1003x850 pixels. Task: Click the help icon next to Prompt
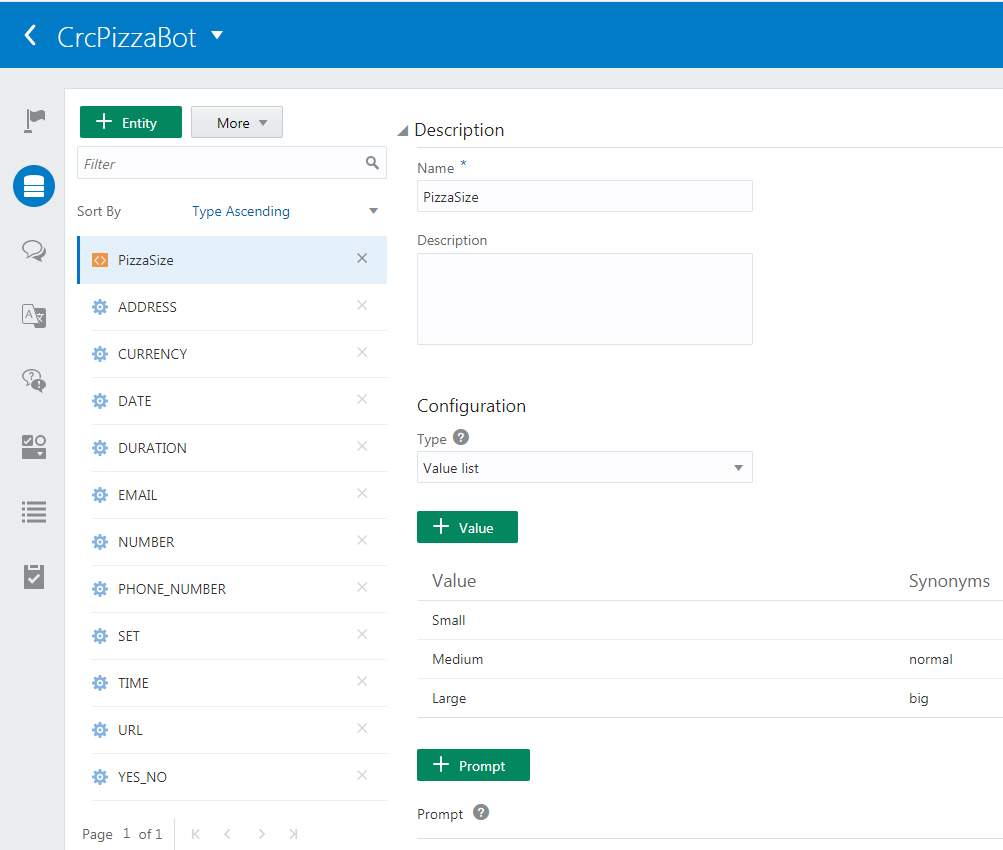[480, 813]
